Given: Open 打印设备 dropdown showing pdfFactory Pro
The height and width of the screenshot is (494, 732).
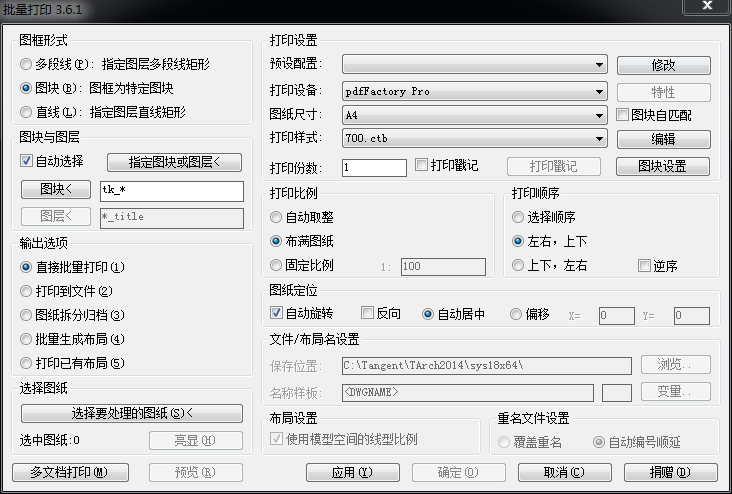Looking at the screenshot, I should (474, 92).
